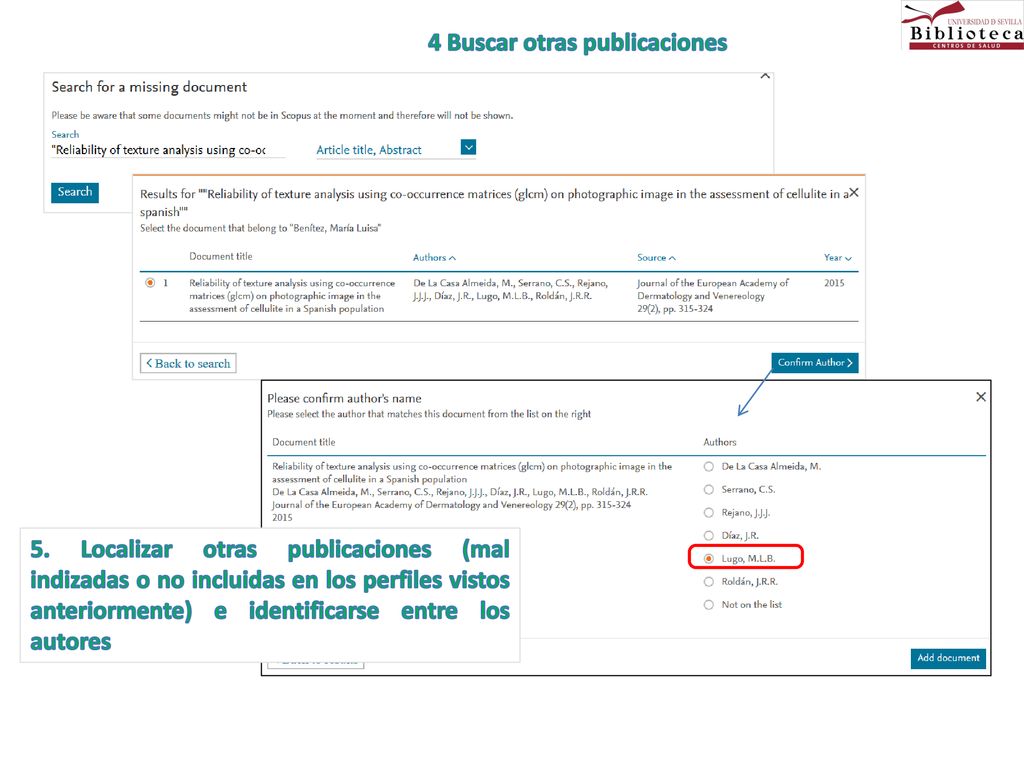Click the Authors header in confirm dialog
The height and width of the screenshot is (768, 1024).
coord(720,442)
